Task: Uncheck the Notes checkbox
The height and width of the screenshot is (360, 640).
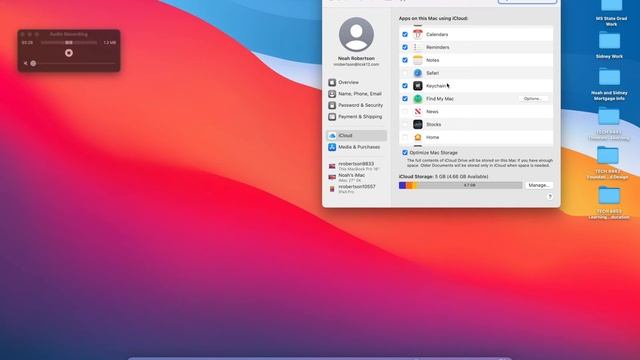Action: 405,60
